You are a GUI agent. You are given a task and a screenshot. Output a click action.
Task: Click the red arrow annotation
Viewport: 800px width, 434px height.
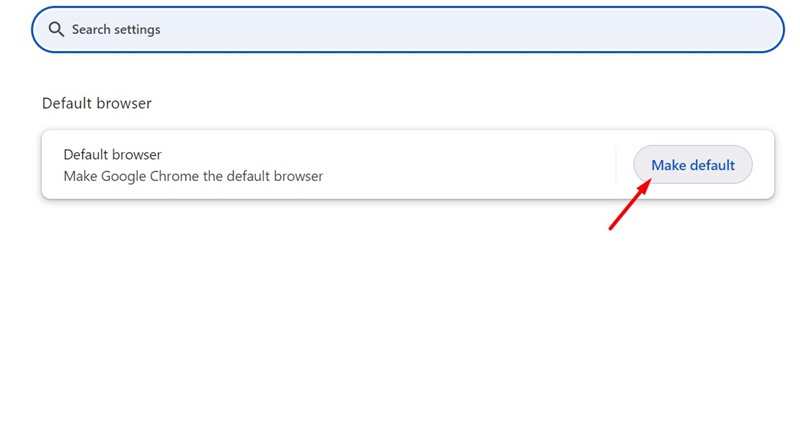pyautogui.click(x=630, y=204)
